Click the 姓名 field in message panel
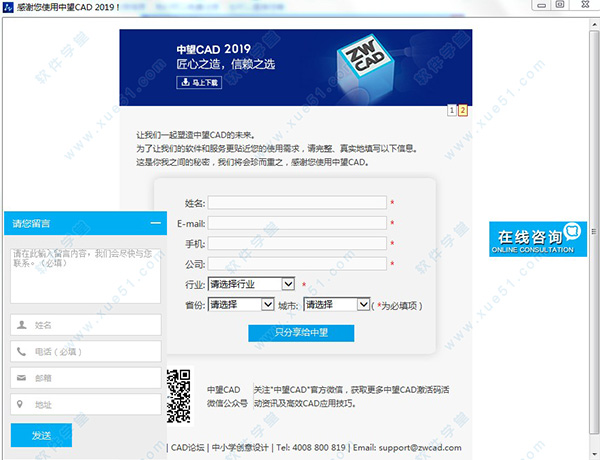Image resolution: width=600 pixels, height=460 pixels. point(86,325)
